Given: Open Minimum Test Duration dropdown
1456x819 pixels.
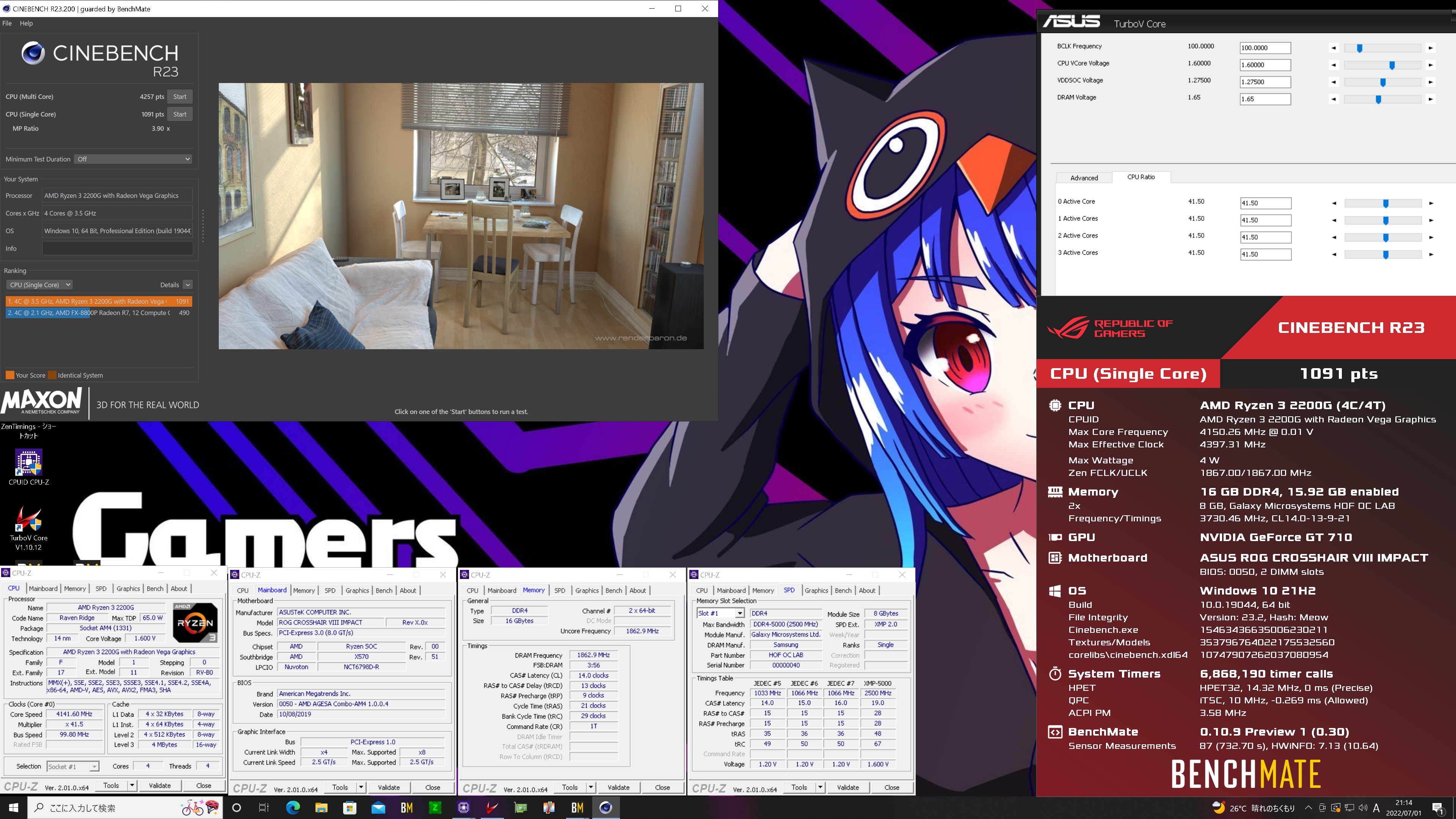Looking at the screenshot, I should tap(133, 159).
